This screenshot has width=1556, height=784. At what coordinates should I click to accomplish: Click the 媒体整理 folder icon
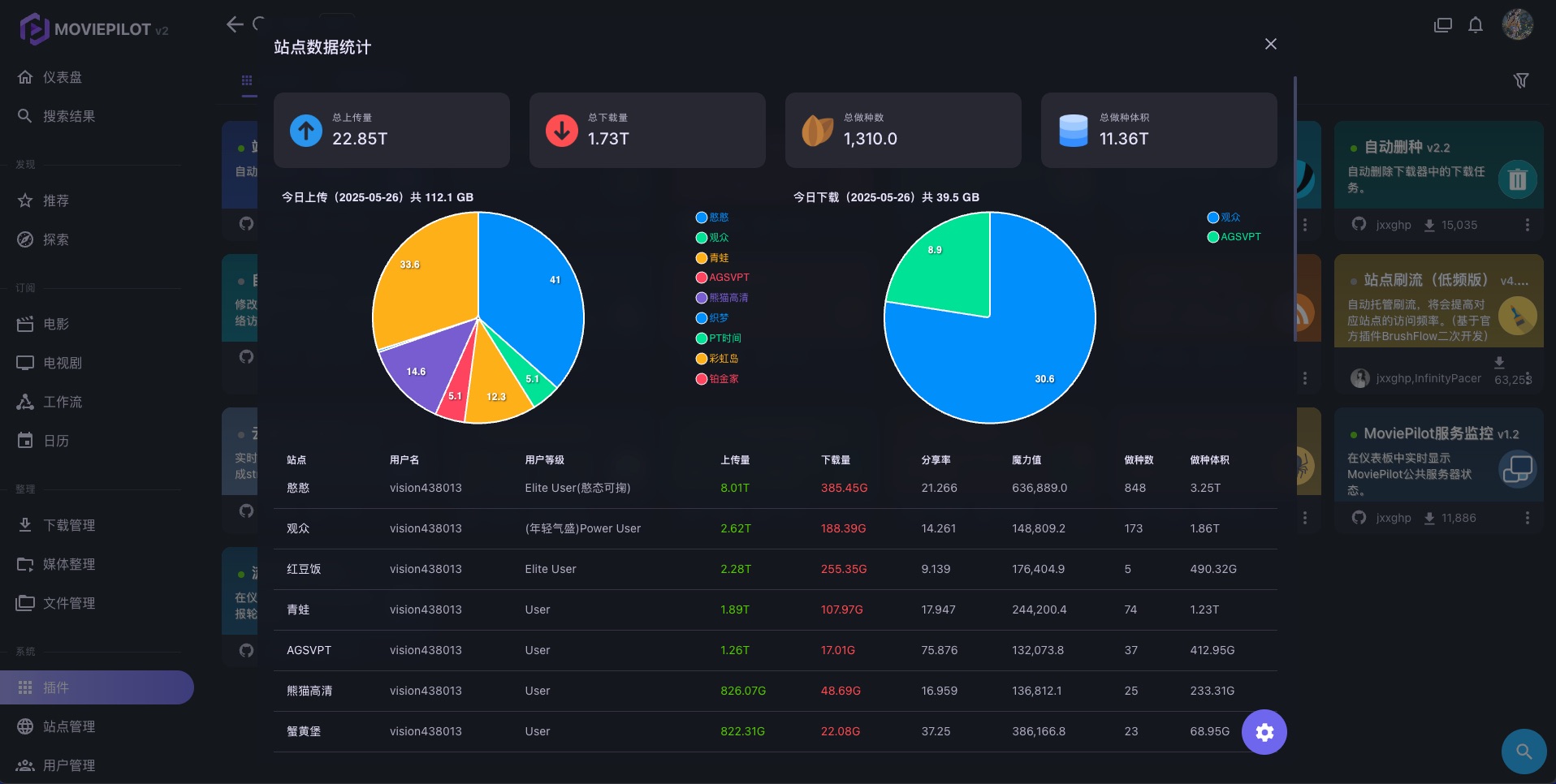tap(25, 564)
